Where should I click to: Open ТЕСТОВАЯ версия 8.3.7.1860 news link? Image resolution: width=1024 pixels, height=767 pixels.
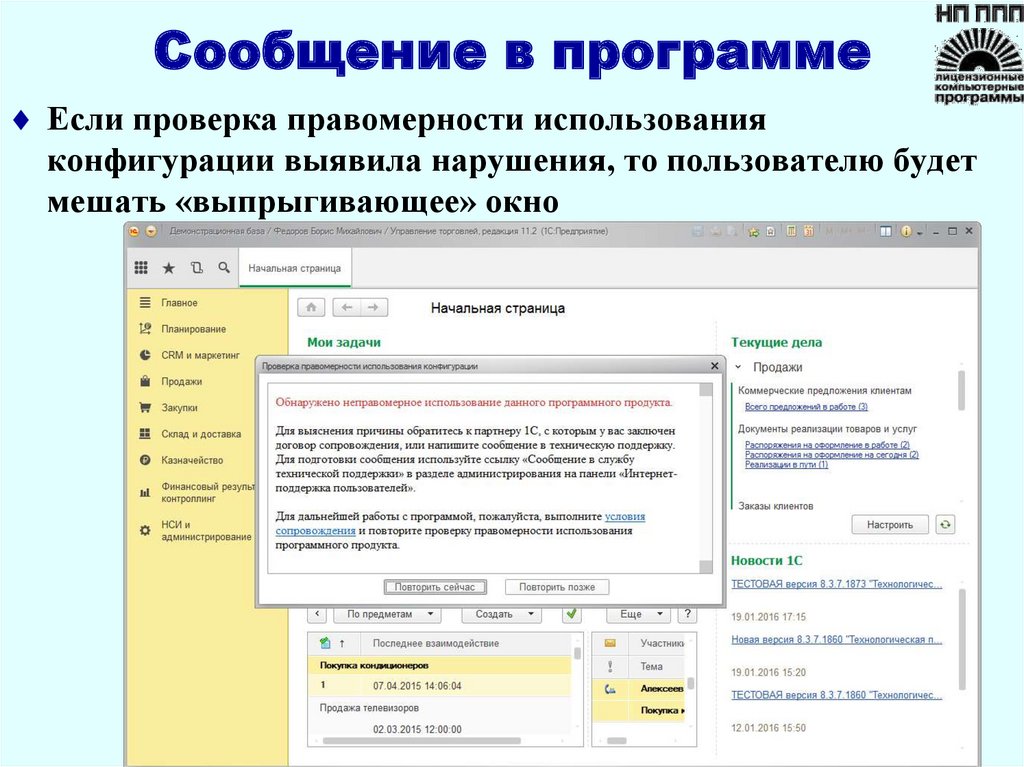(837, 695)
